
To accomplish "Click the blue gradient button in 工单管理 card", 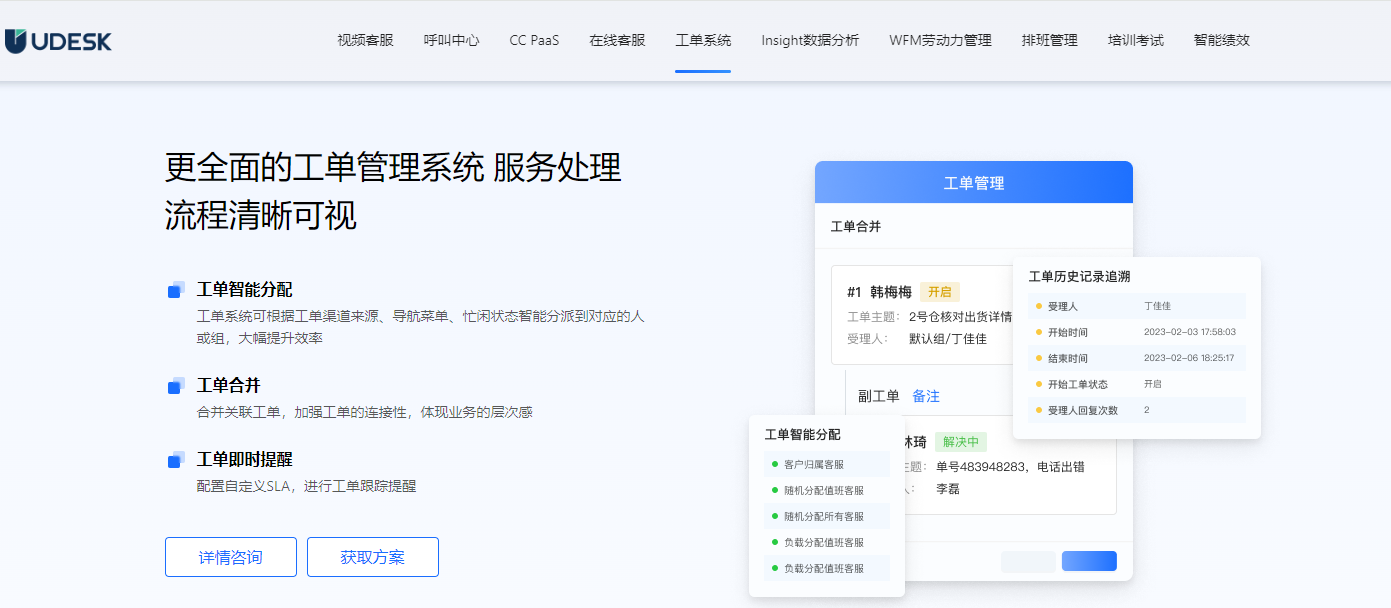I will click(x=1089, y=561).
